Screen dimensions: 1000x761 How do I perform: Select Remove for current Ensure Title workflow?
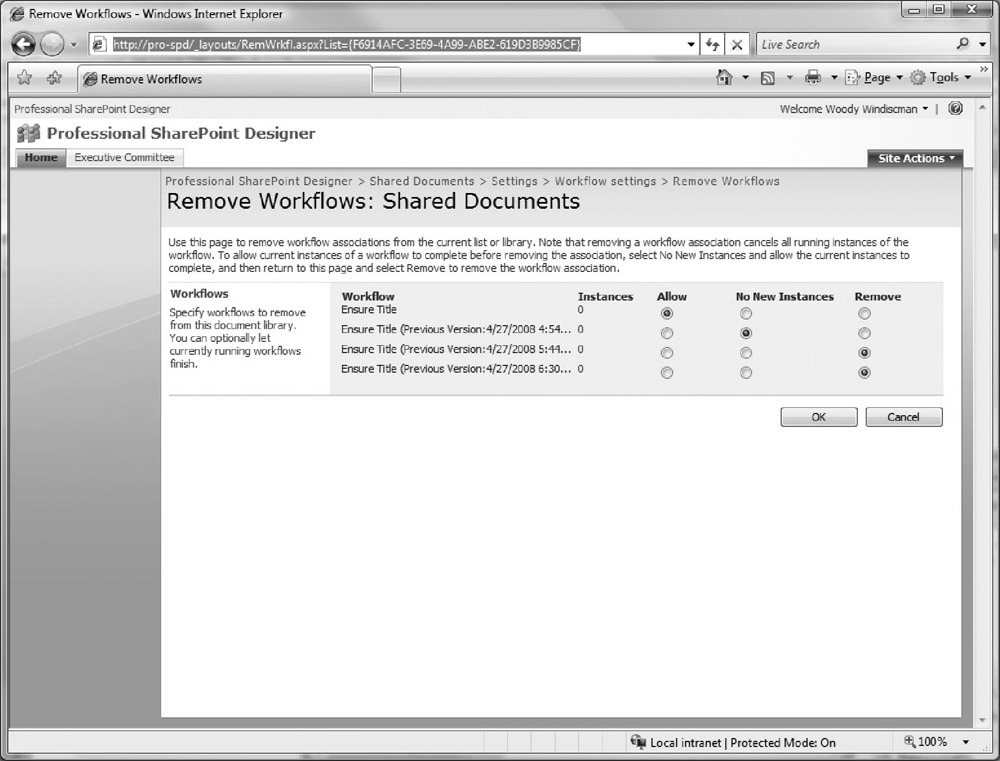[x=864, y=313]
